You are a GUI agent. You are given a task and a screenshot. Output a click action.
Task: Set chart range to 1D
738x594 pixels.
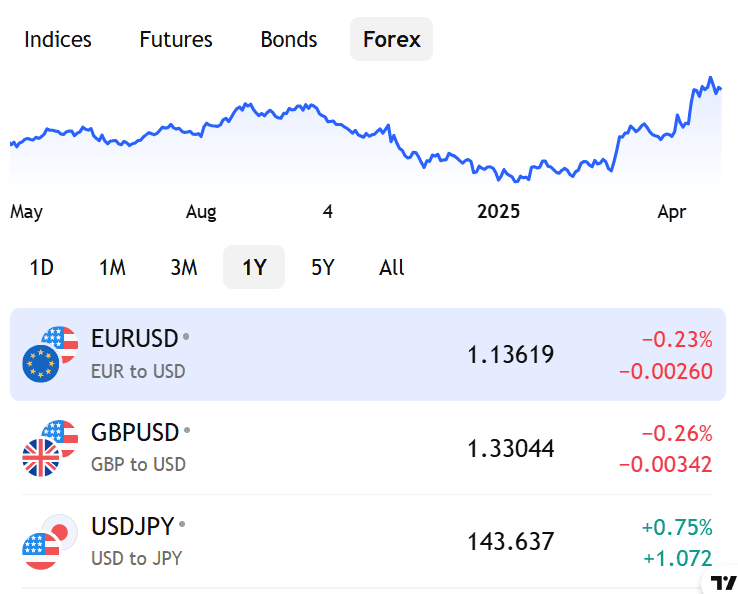(41, 267)
